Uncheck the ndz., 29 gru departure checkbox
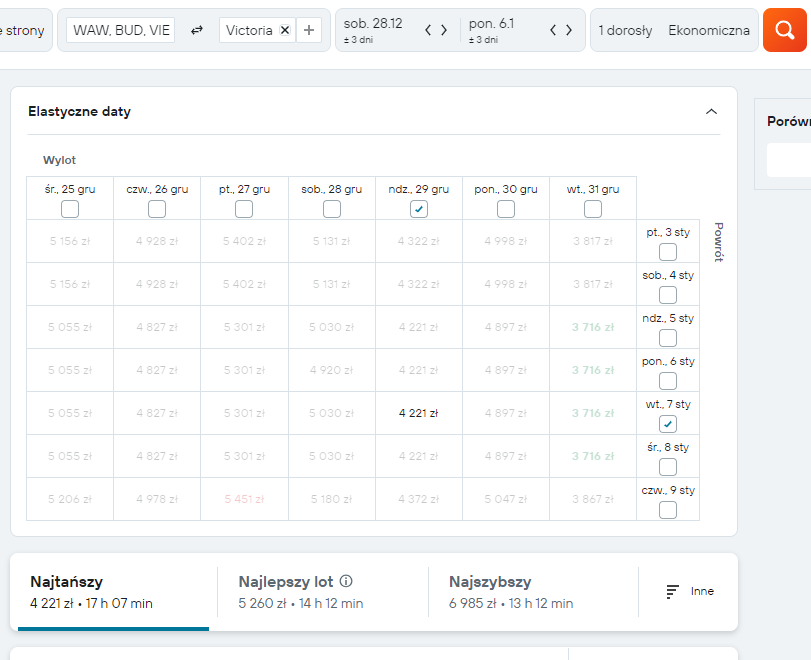Viewport: 811px width, 660px height. click(418, 209)
